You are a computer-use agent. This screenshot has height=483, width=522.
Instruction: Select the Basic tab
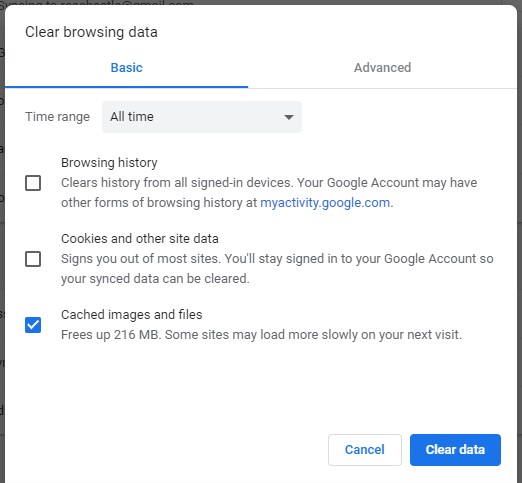pyautogui.click(x=126, y=68)
